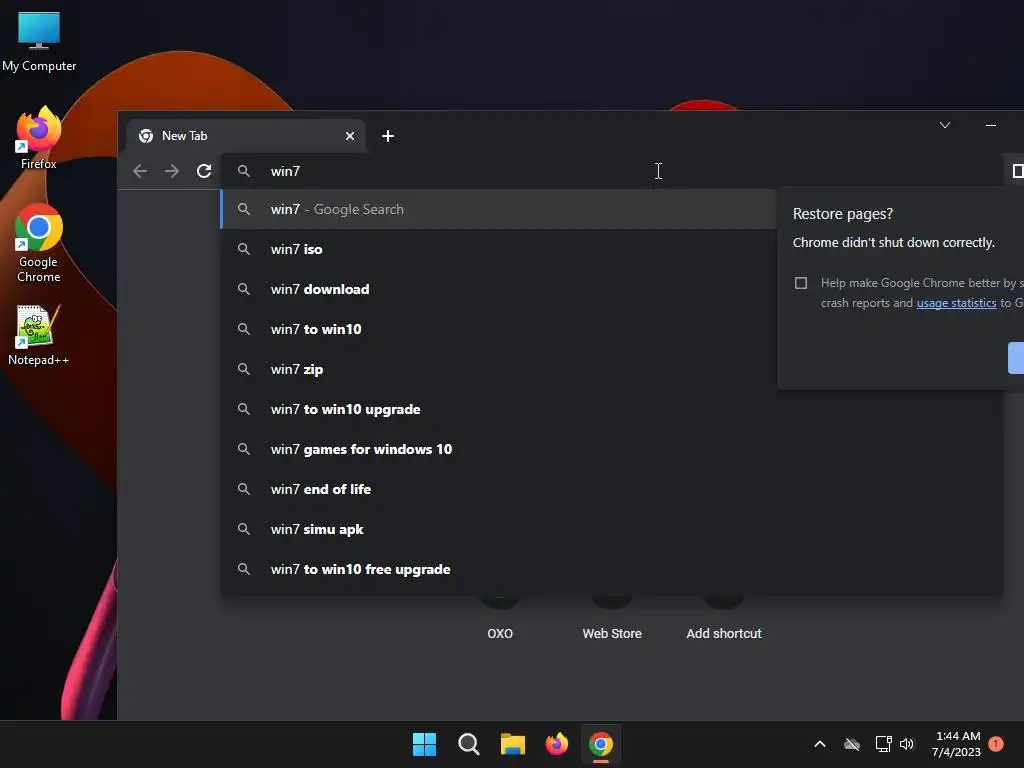Choose the win7 download suggestion
Viewport: 1024px width, 768px height.
(x=499, y=289)
